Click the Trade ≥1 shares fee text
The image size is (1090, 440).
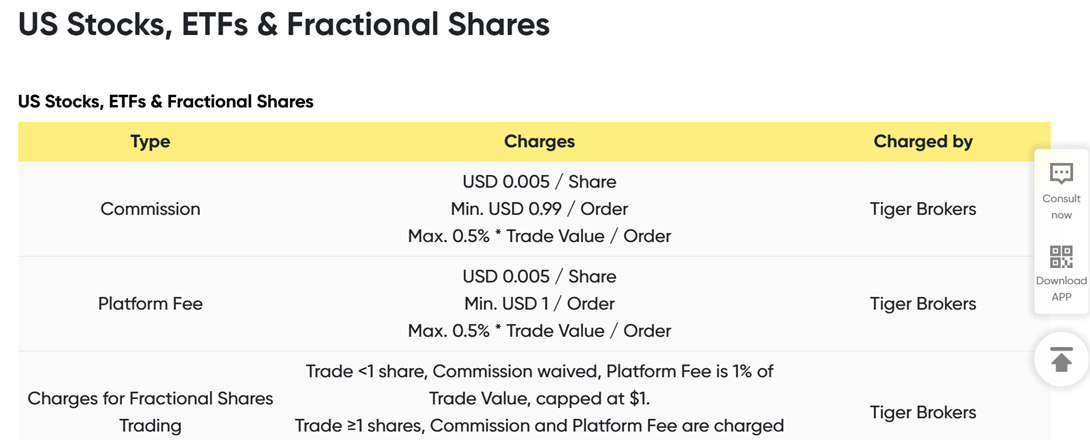pyautogui.click(x=539, y=425)
